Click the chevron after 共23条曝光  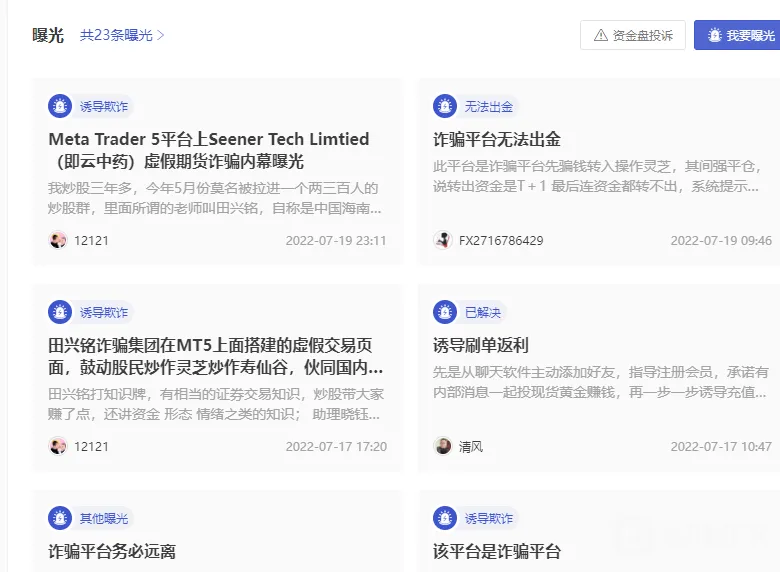coord(160,35)
